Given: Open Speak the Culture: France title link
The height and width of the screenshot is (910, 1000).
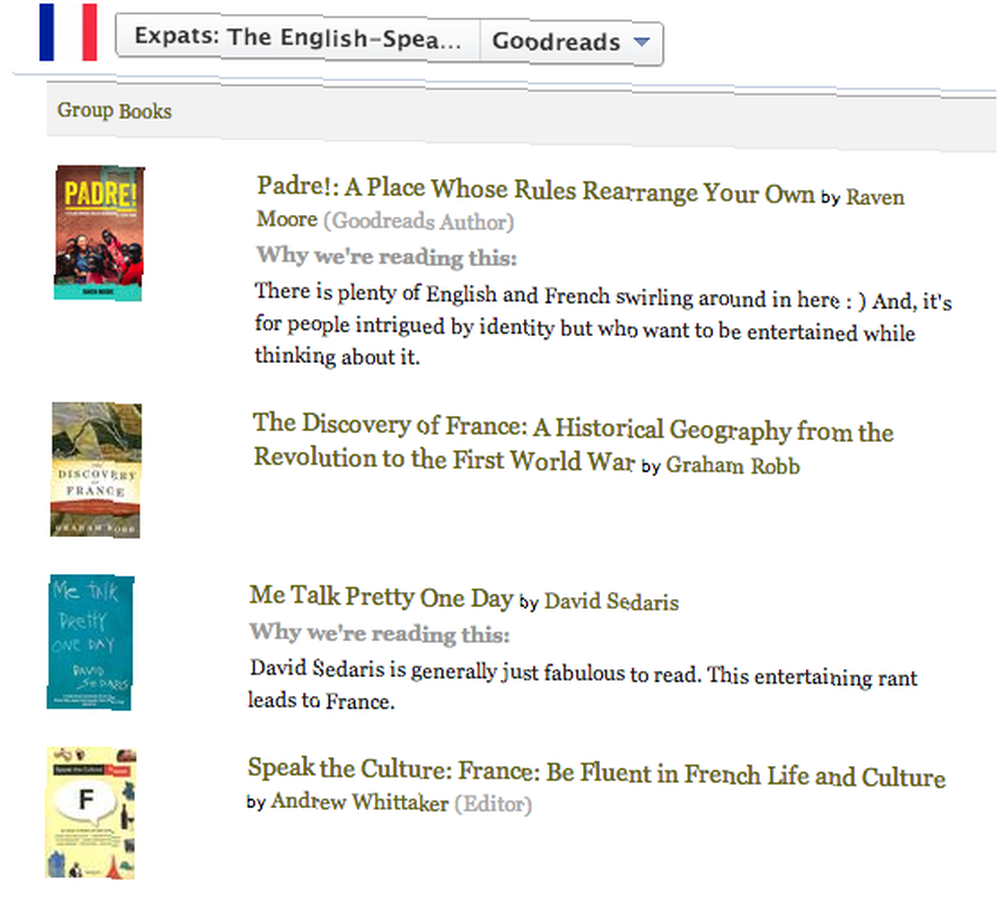Looking at the screenshot, I should click(x=596, y=772).
